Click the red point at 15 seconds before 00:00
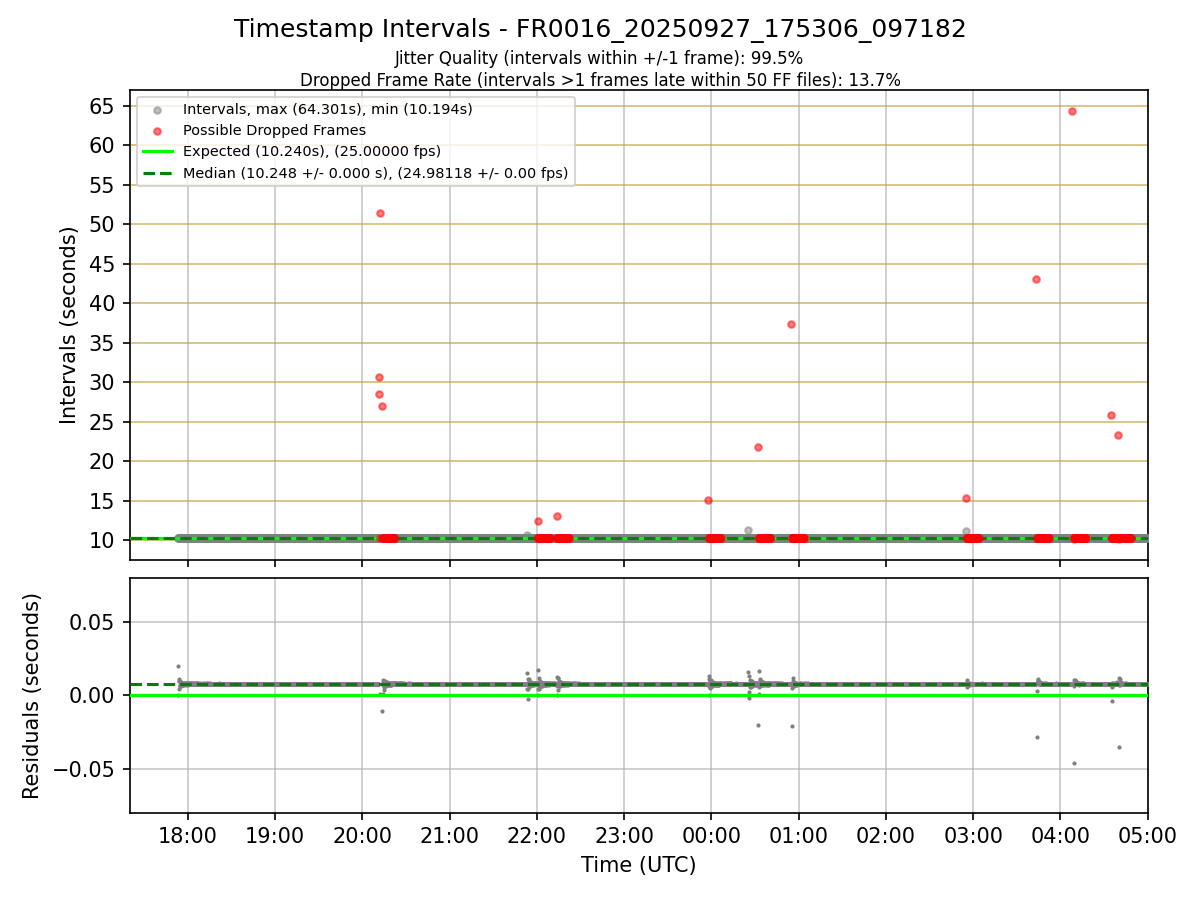Screen dimensions: 1200x900 [x=708, y=500]
